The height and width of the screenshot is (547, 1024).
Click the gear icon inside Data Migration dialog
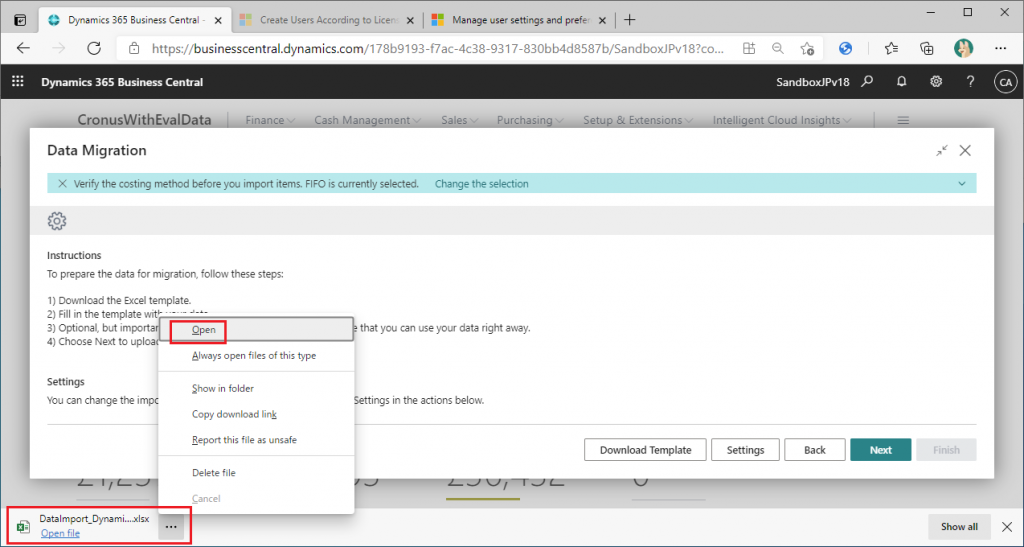pos(57,221)
